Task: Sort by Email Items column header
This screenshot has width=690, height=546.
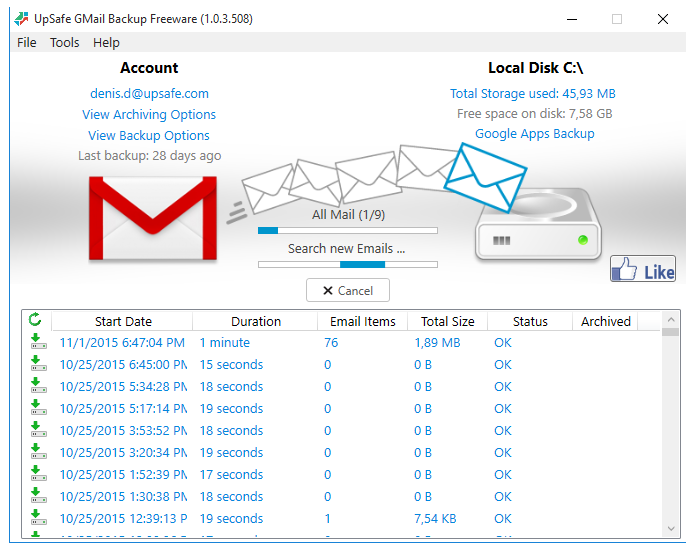Action: [x=363, y=321]
